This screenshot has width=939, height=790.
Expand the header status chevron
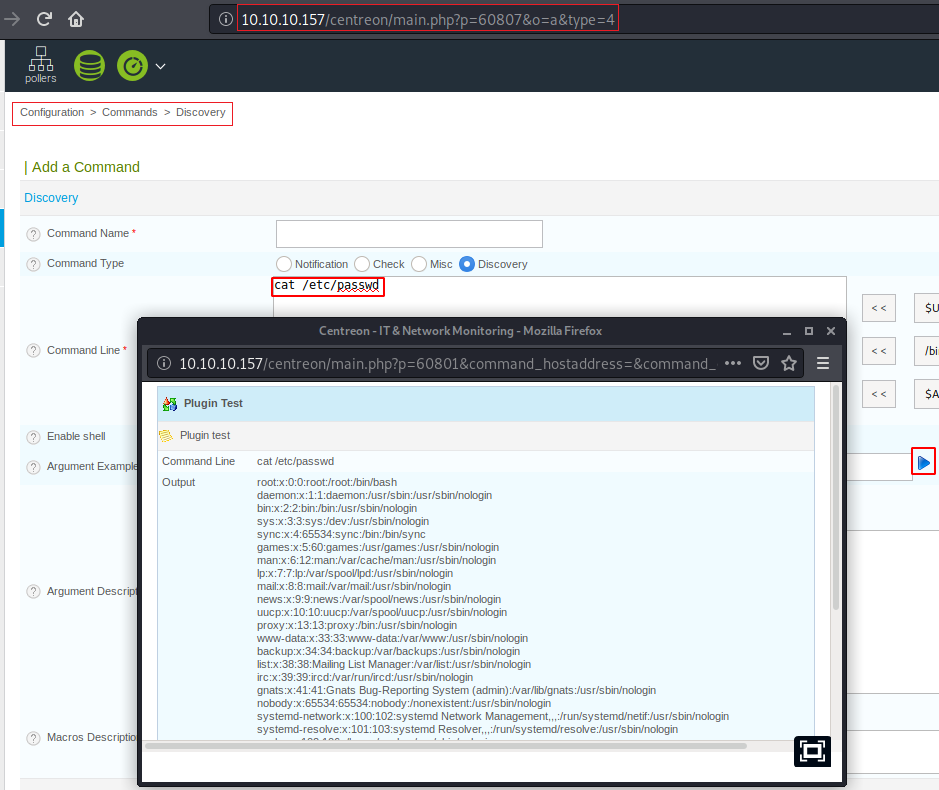(160, 66)
